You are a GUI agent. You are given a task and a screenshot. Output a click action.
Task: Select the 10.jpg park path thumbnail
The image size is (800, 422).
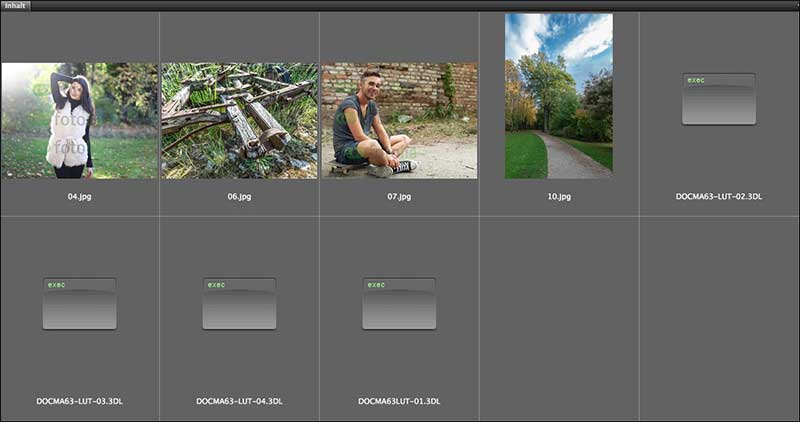(x=559, y=96)
